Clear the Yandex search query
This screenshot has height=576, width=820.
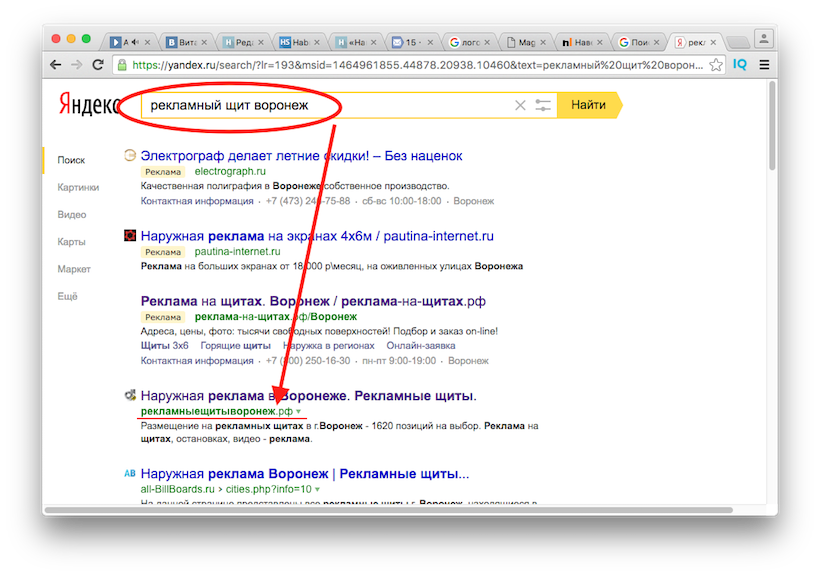520,105
